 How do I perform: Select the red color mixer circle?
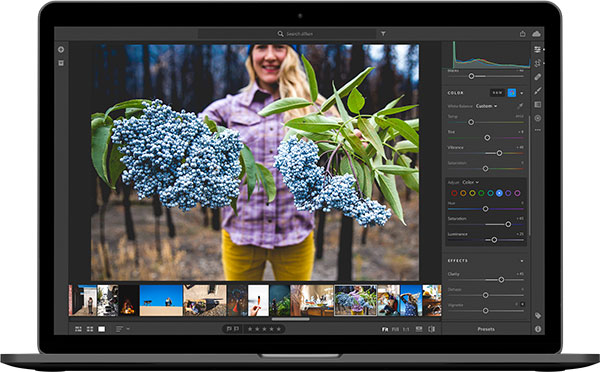[454, 193]
